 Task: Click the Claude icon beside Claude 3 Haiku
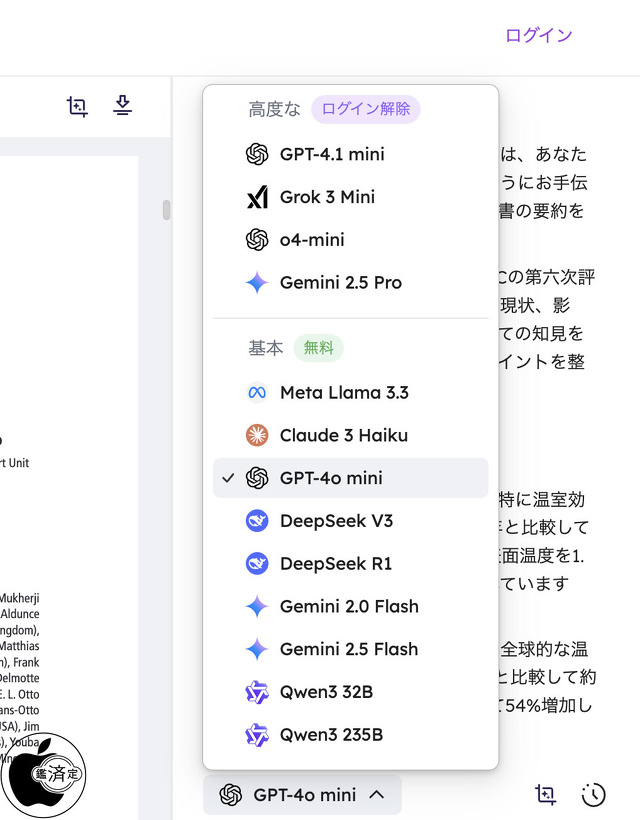coord(257,436)
